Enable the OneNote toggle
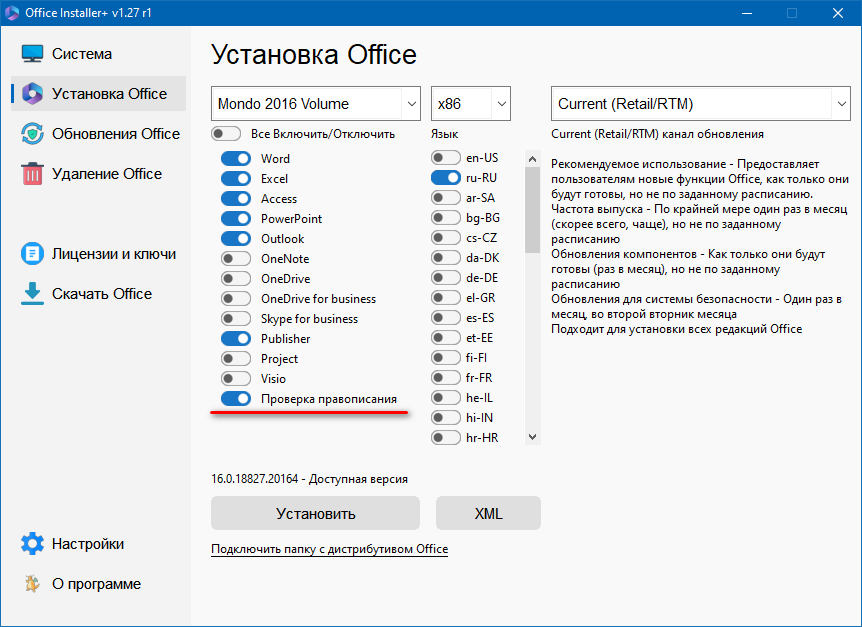Viewport: 862px width, 627px height. tap(236, 259)
